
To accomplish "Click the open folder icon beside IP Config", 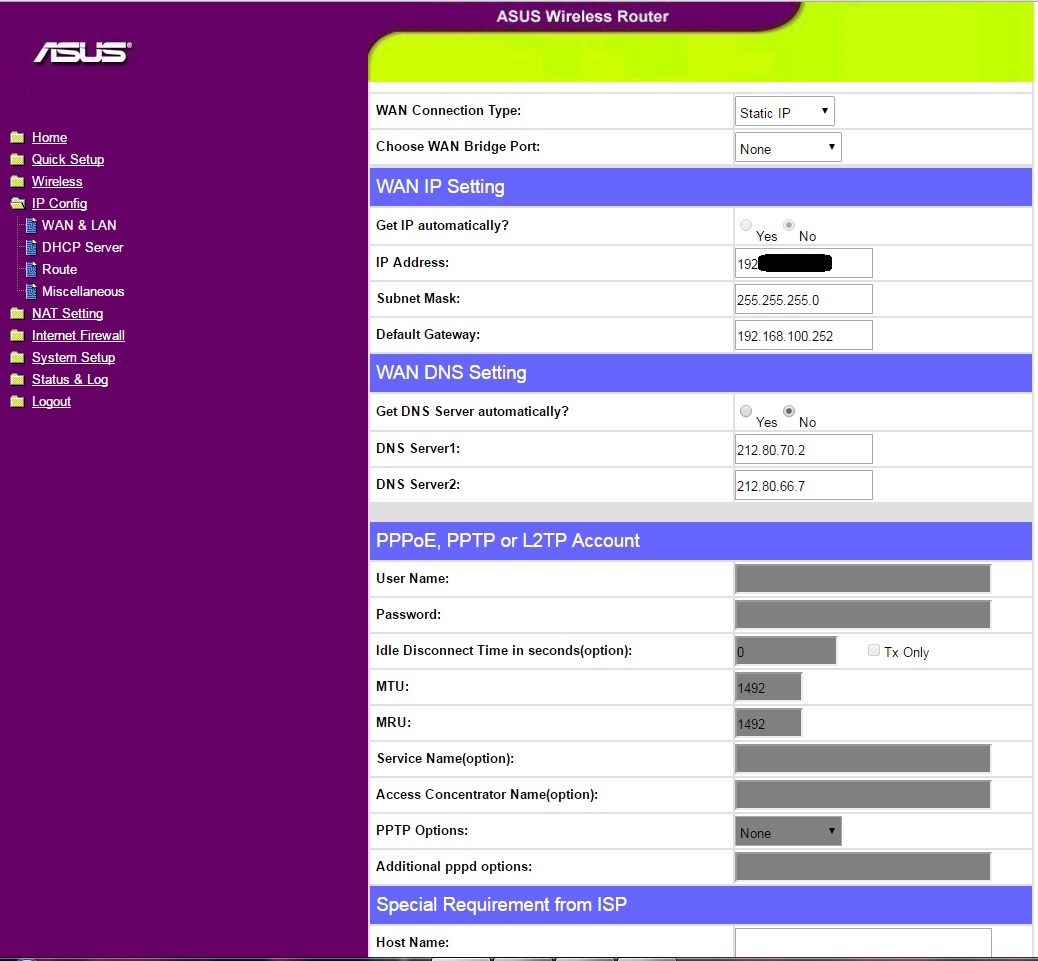I will point(16,204).
